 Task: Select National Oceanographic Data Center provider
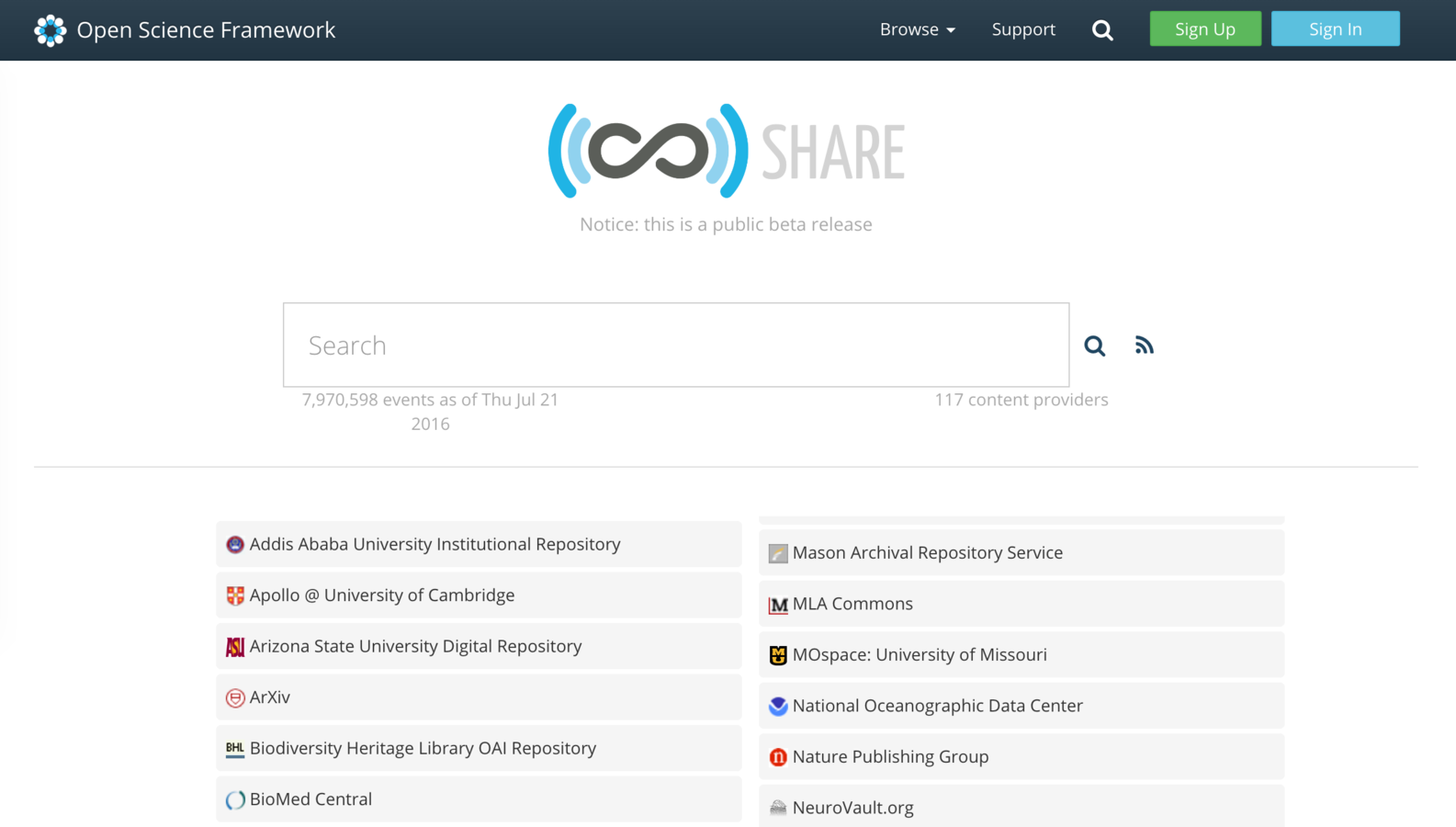(1021, 706)
